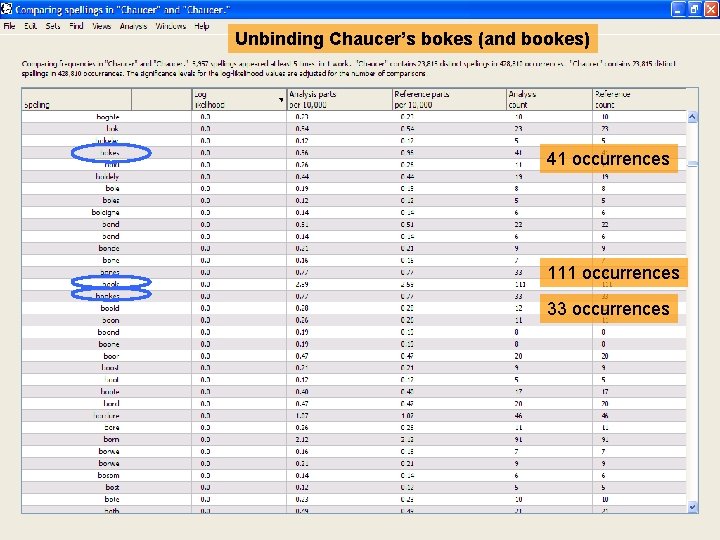Select the 'bones' spelling cell
Image resolution: width=720 pixels, height=540 pixels.
110,272
